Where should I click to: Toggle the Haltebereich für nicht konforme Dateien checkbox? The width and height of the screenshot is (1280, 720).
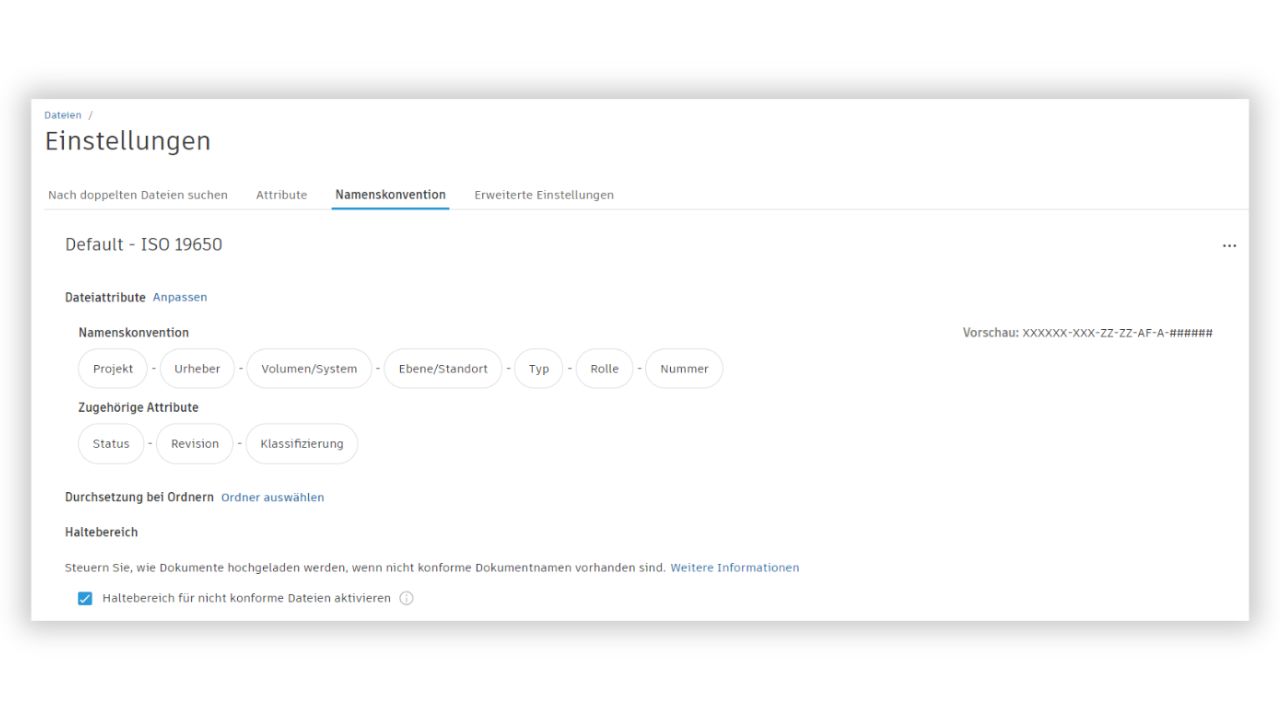pyautogui.click(x=85, y=598)
